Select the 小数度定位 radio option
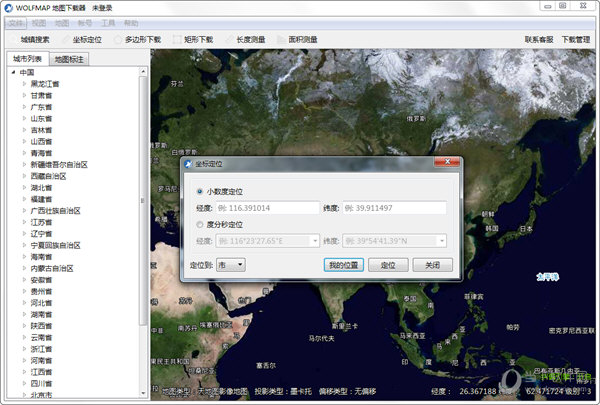 200,191
